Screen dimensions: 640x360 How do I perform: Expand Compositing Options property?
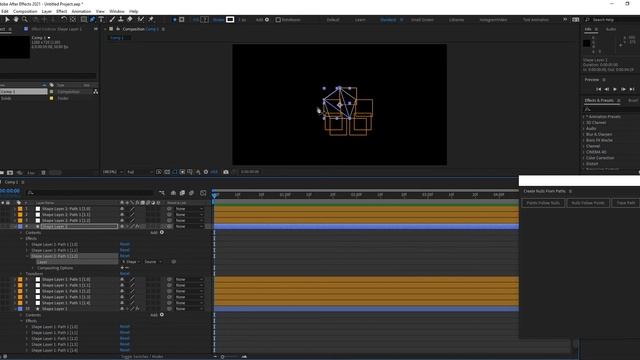point(33,268)
